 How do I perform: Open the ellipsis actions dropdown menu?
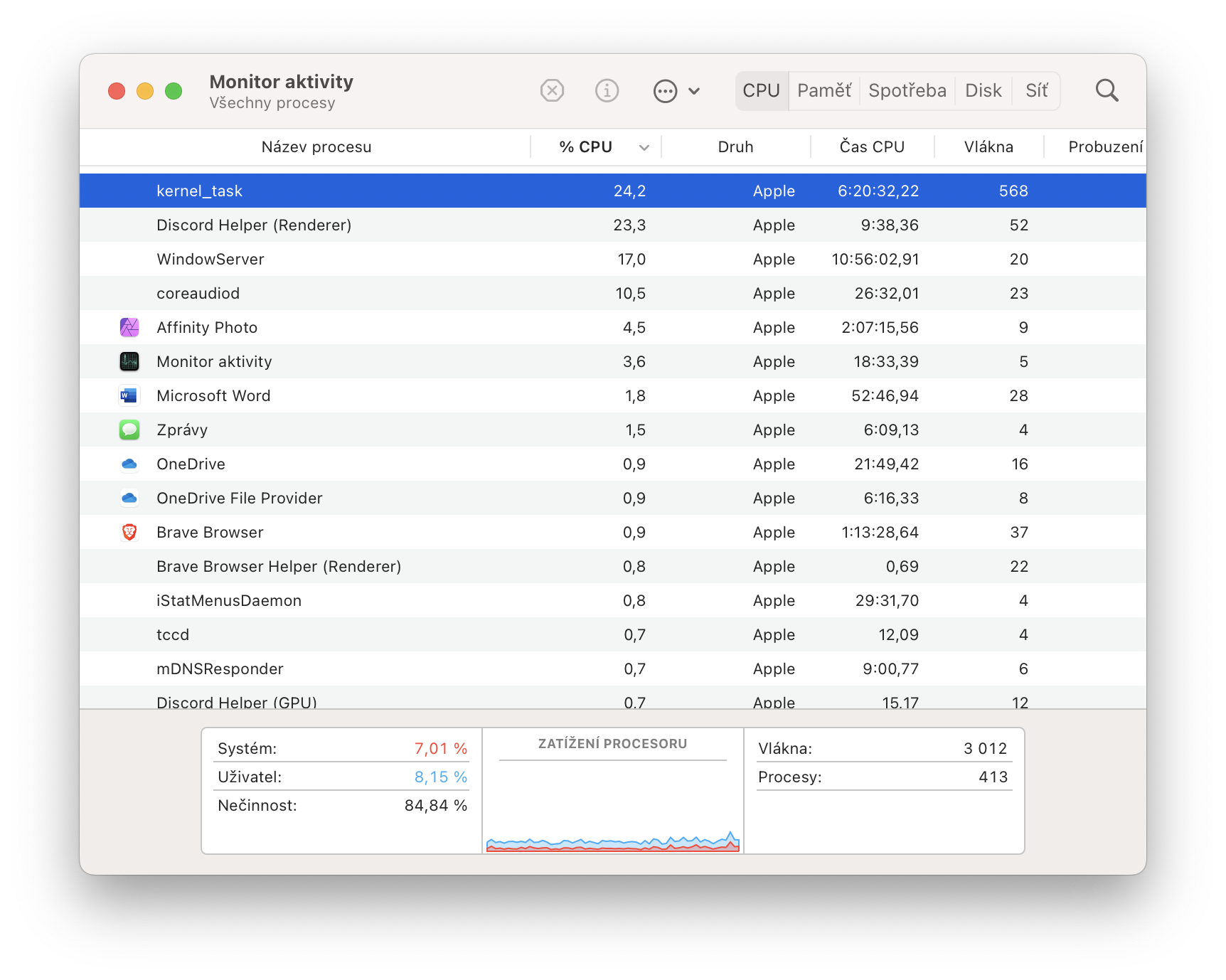pos(665,91)
